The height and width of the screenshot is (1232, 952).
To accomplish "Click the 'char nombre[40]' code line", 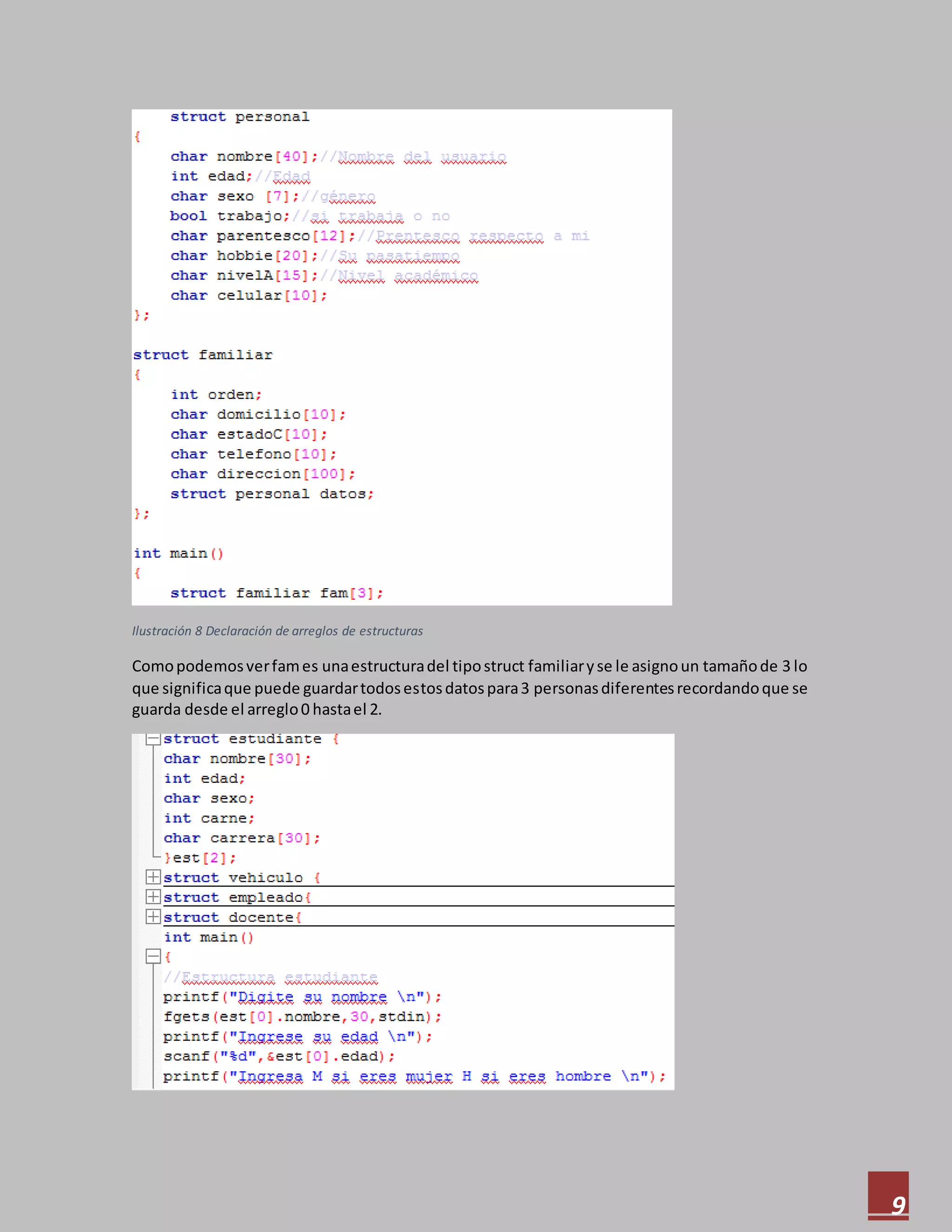I will 244,156.
